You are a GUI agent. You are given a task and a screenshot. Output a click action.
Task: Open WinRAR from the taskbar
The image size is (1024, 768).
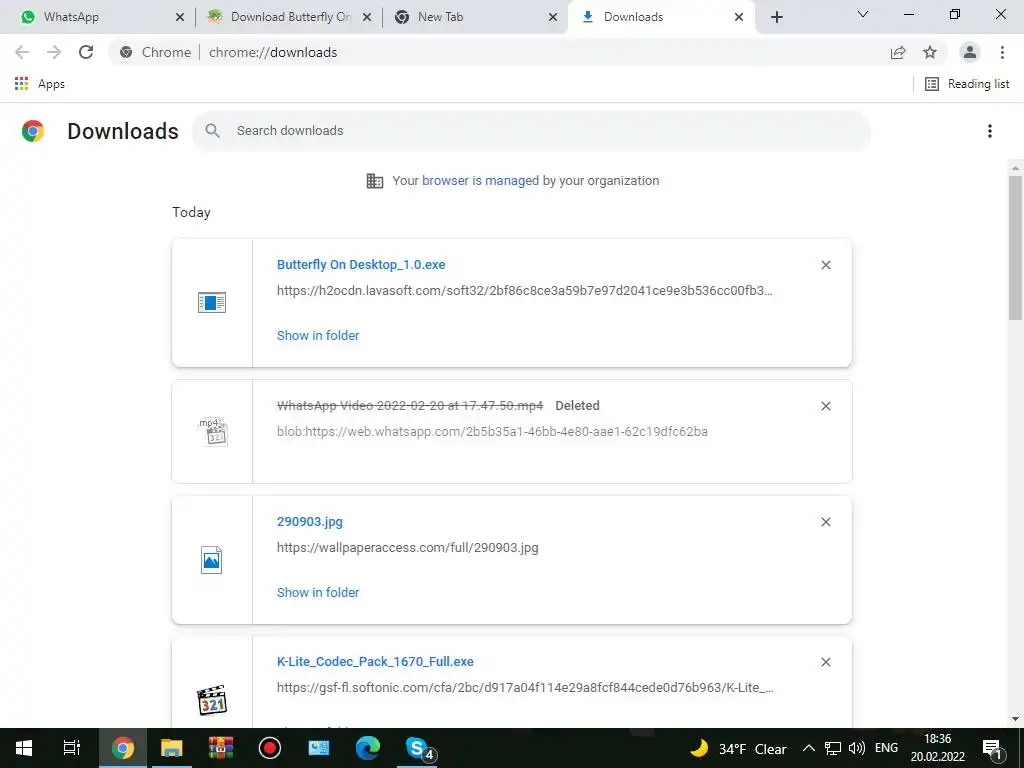(x=221, y=748)
